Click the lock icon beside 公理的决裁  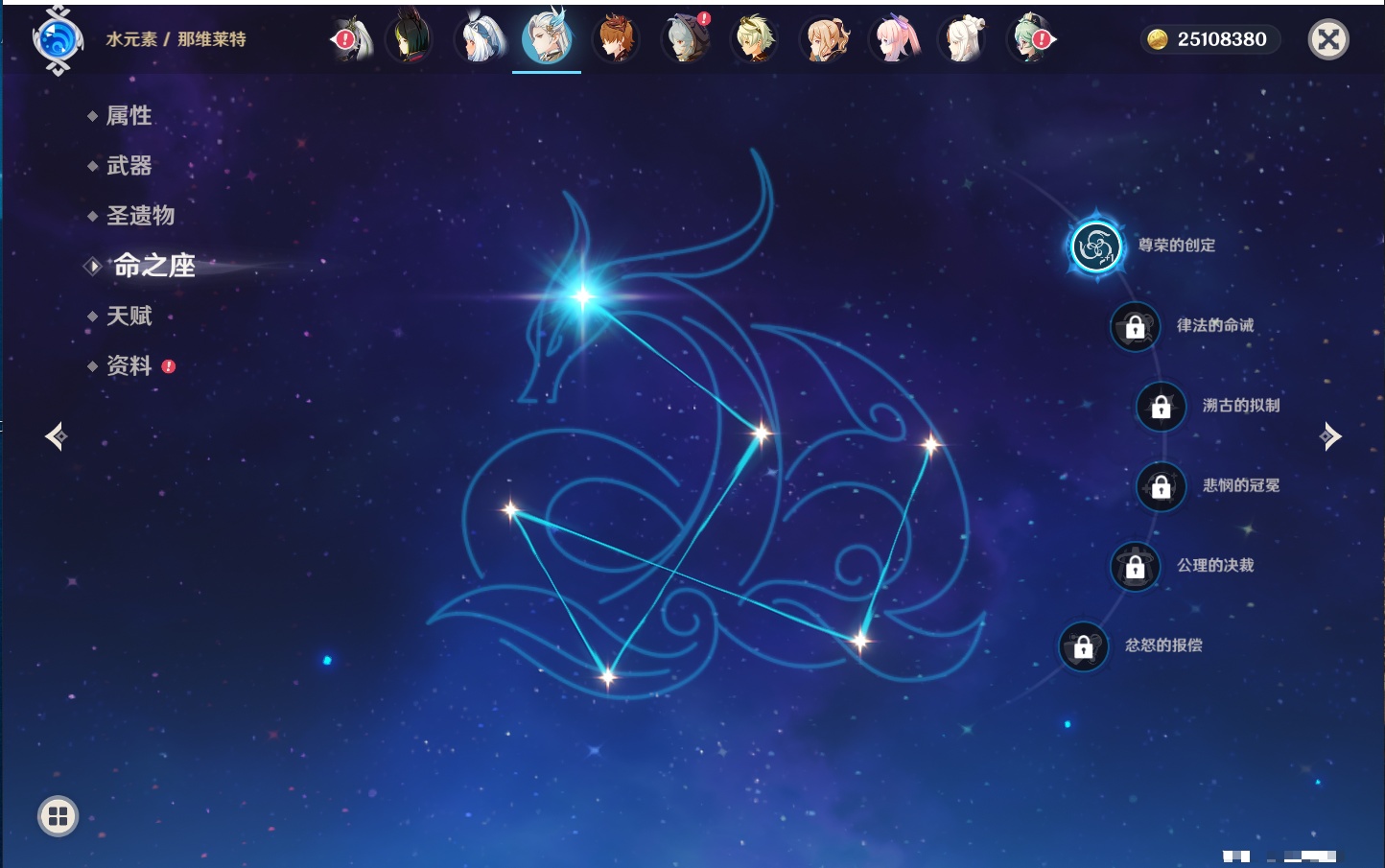coord(1135,567)
